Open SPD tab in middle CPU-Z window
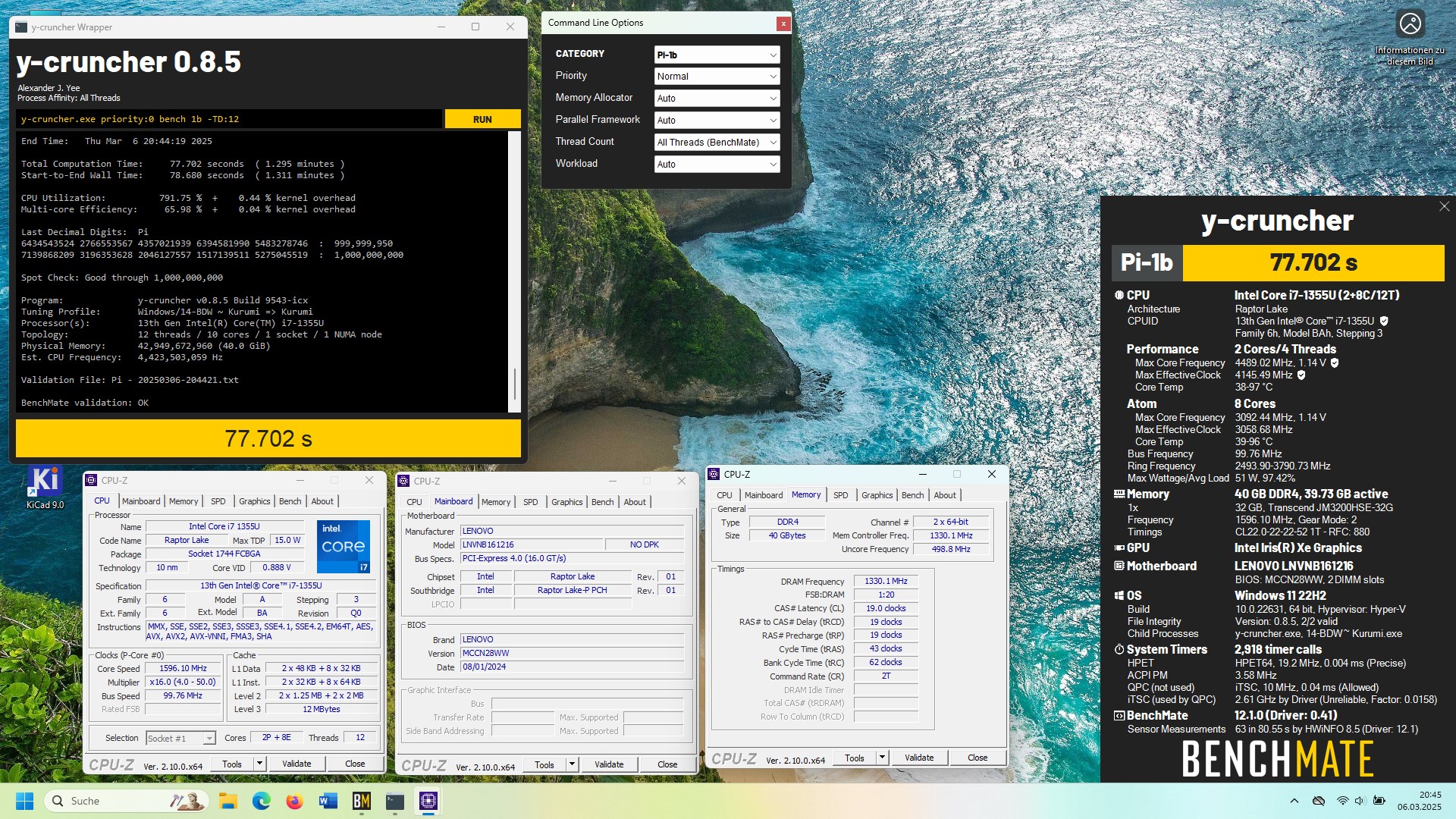This screenshot has width=1456, height=819. [531, 502]
